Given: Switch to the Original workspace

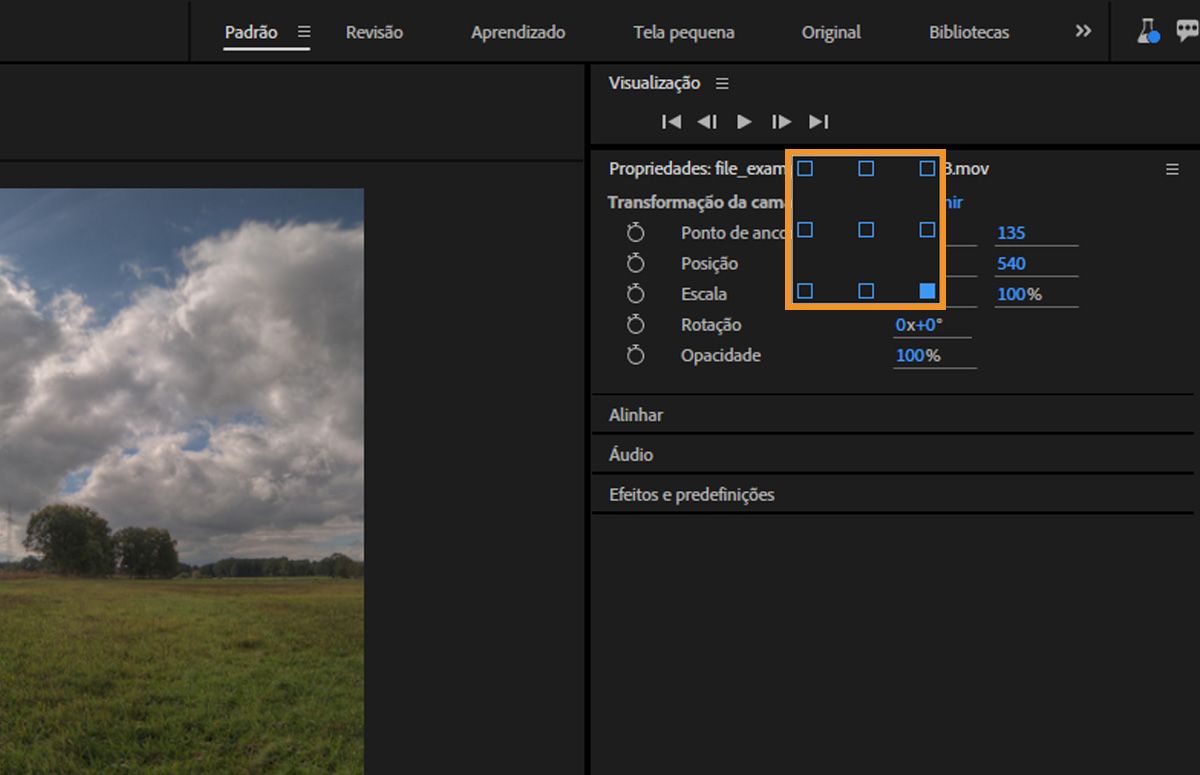Looking at the screenshot, I should click(831, 32).
